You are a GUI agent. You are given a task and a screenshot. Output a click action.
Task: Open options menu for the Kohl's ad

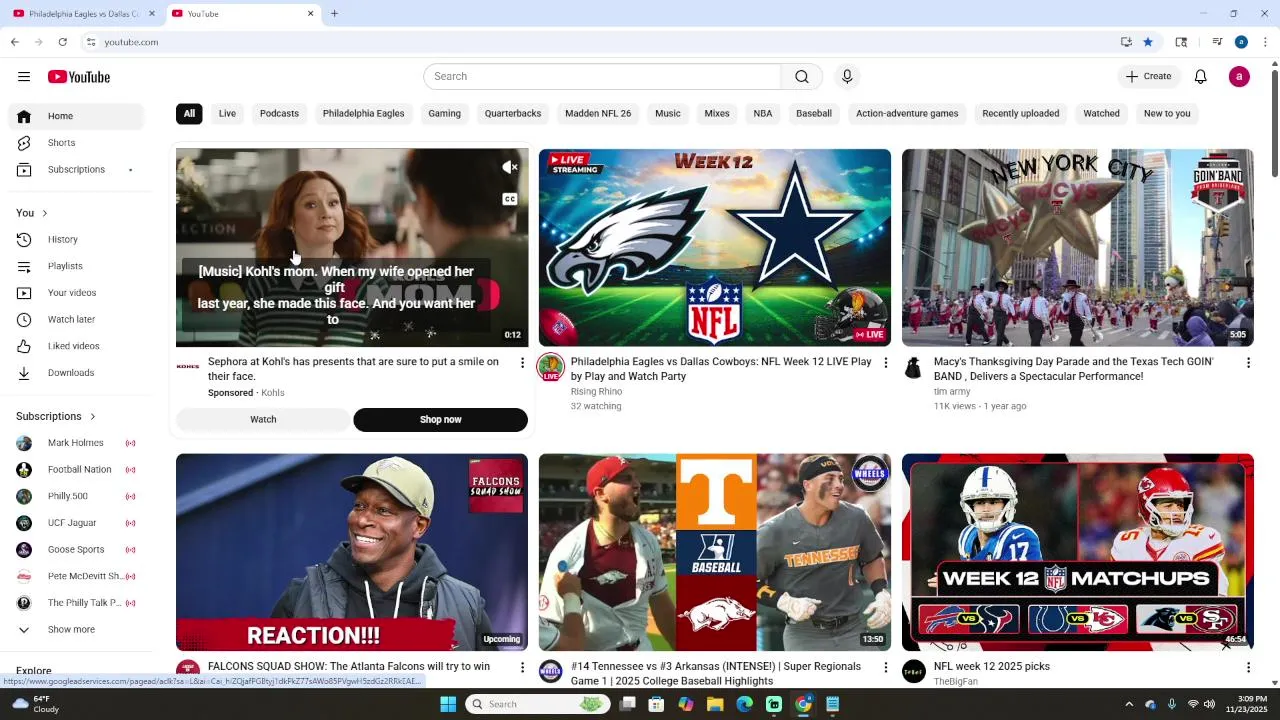point(522,363)
